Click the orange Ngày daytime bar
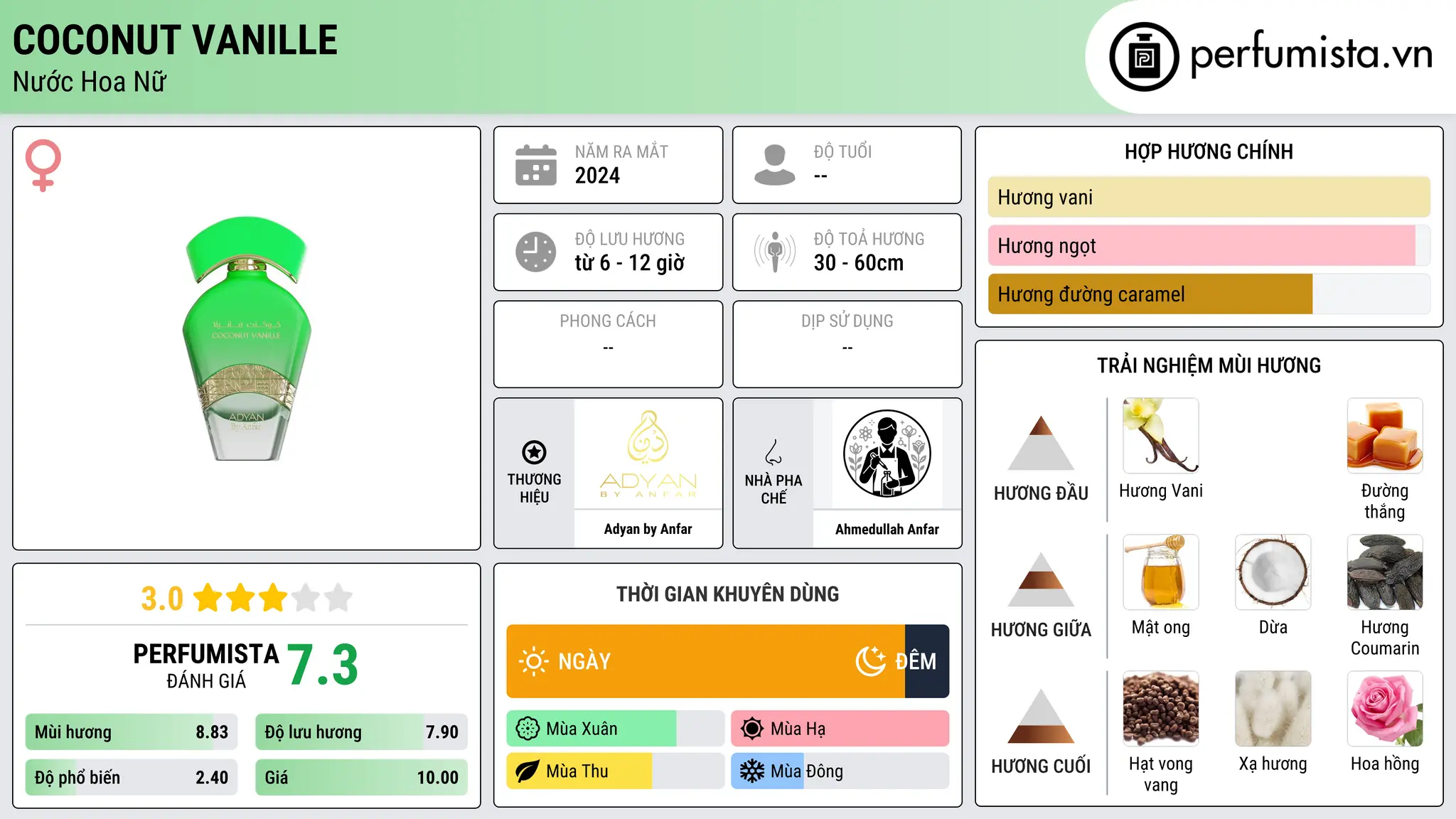 pos(706,661)
